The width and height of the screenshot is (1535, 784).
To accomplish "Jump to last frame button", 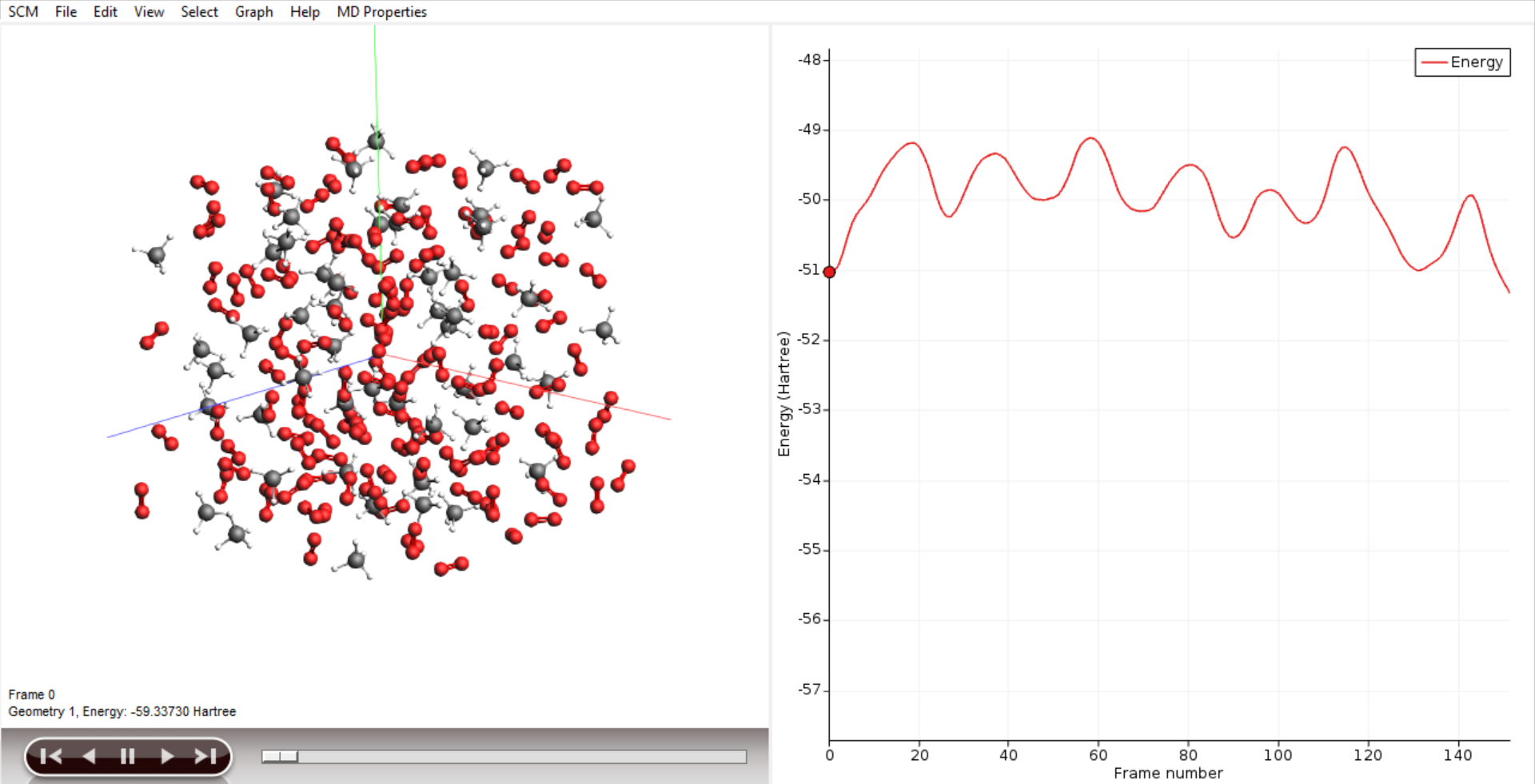I will pyautogui.click(x=205, y=756).
